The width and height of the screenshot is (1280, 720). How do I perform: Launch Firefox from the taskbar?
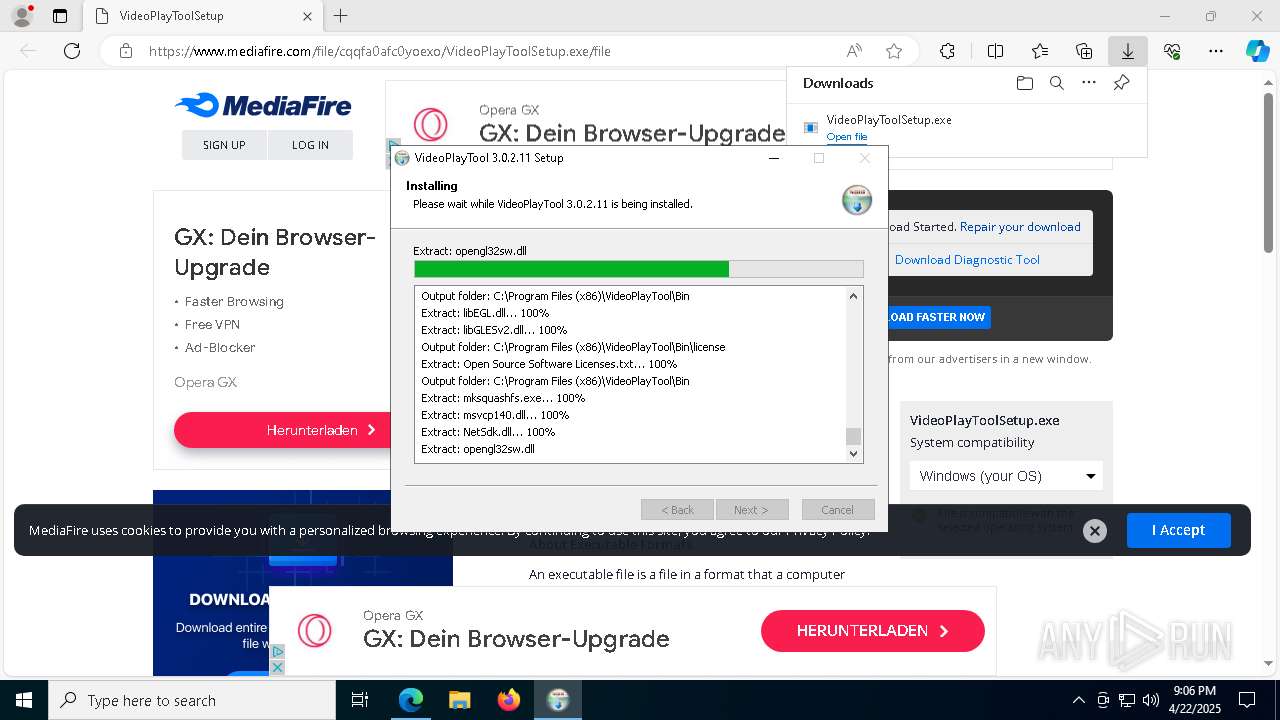click(x=508, y=700)
